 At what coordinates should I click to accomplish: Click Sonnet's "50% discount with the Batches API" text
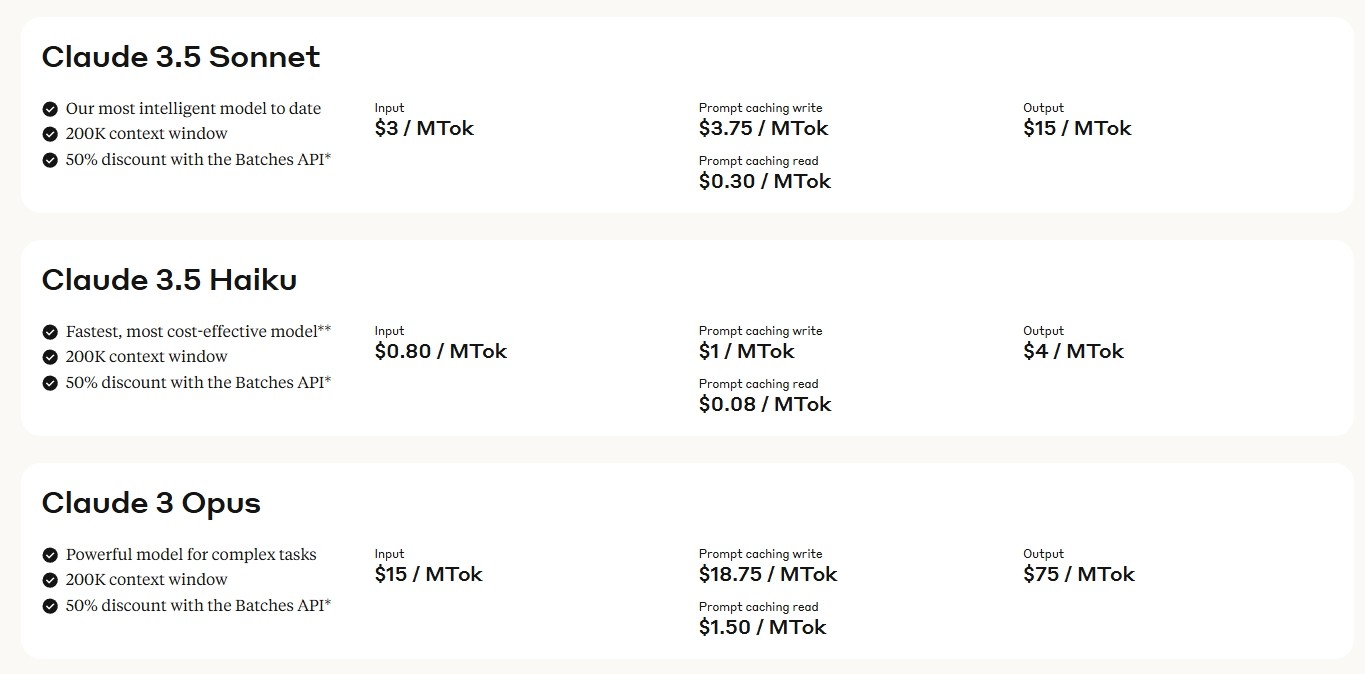point(198,159)
